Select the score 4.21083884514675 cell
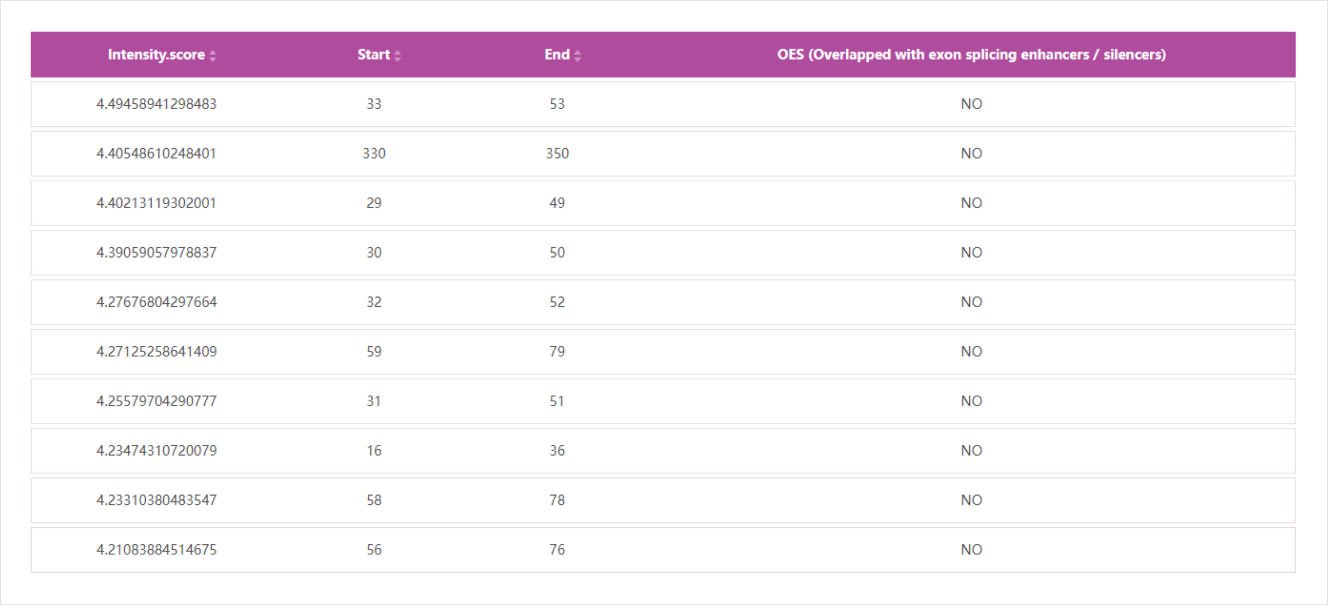This screenshot has width=1328, height=605. (156, 550)
